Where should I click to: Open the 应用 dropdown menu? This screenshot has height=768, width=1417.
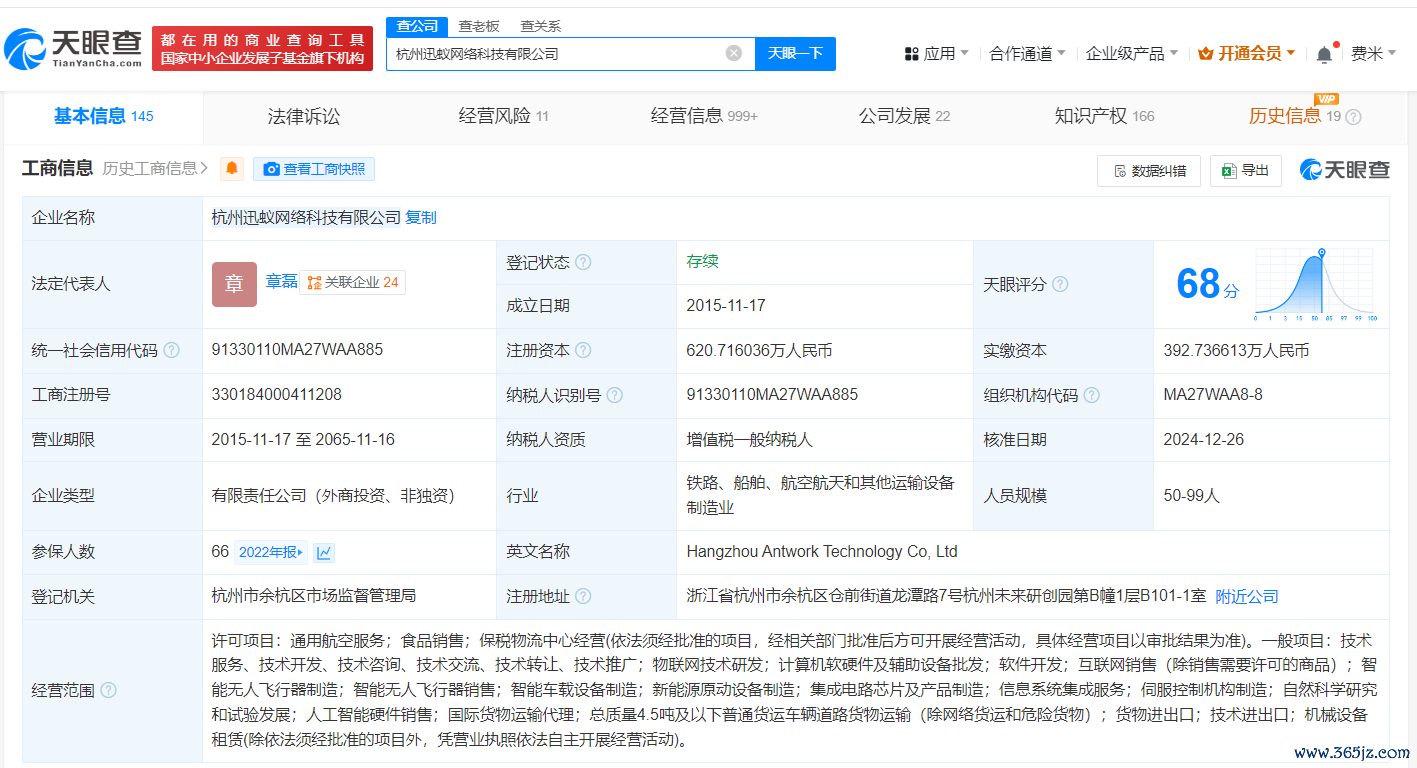[936, 54]
